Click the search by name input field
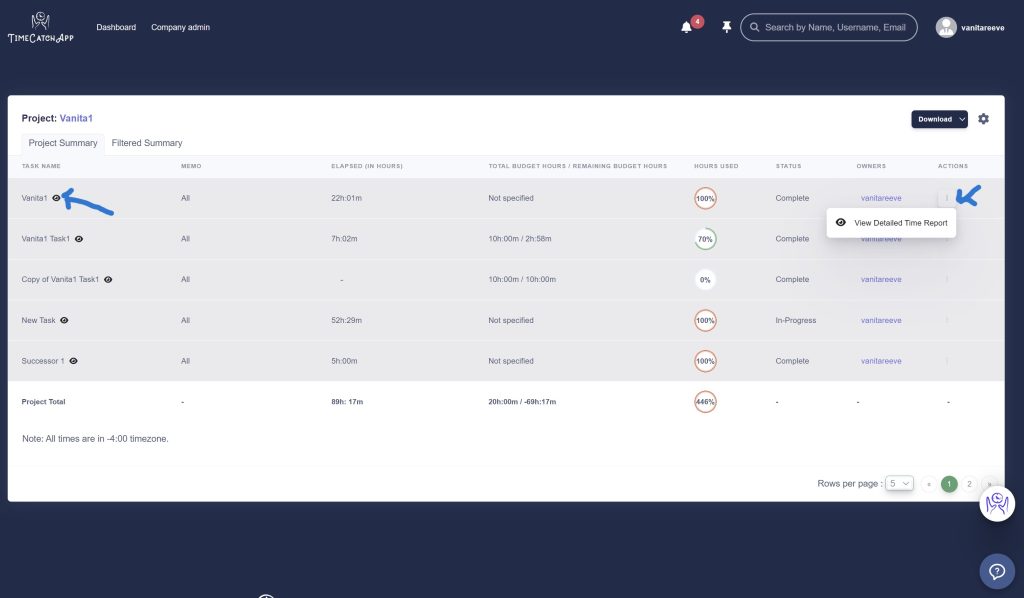 [834, 27]
